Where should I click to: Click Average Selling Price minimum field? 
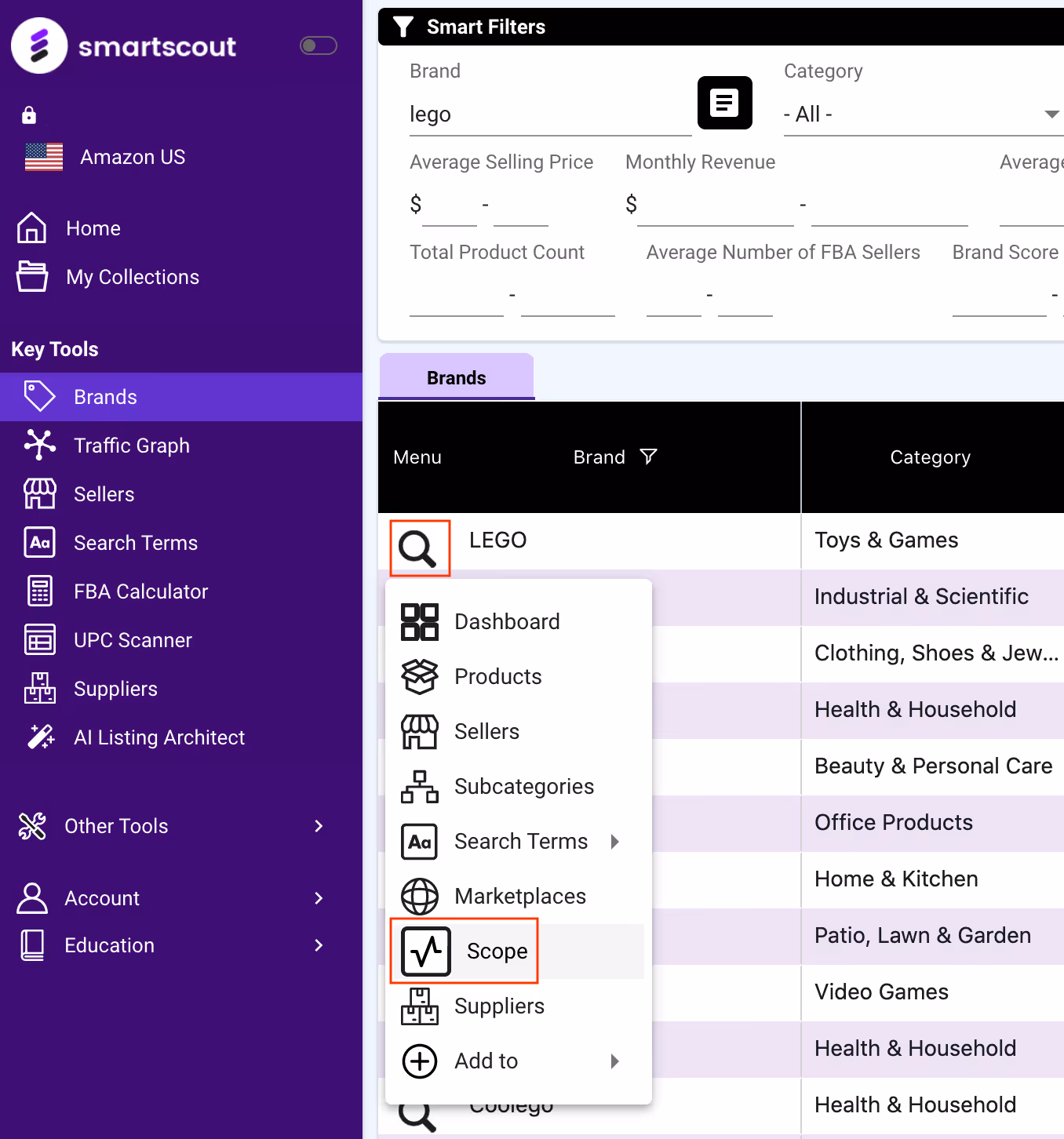pos(450,206)
